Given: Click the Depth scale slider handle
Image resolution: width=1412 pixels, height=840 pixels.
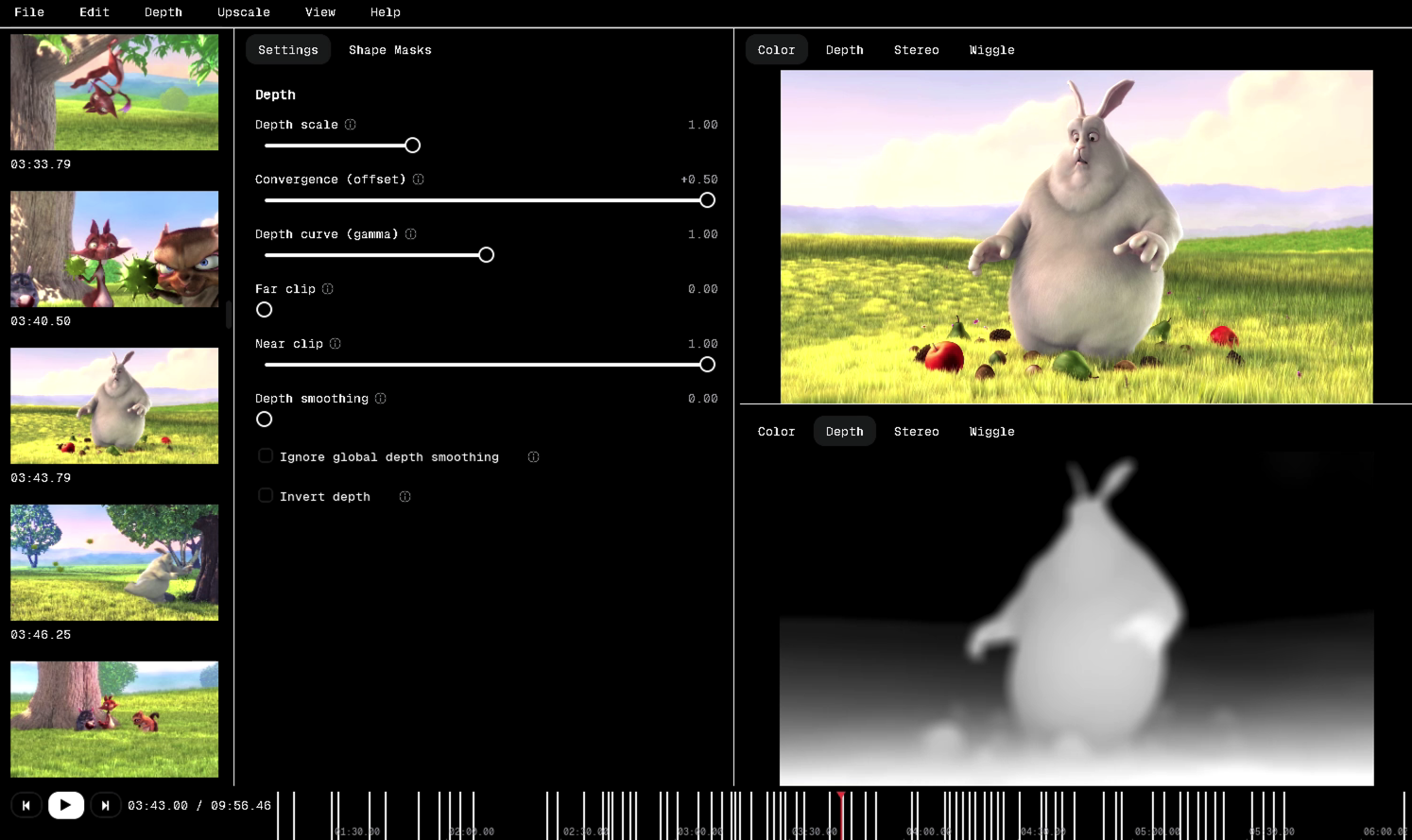Looking at the screenshot, I should coord(413,146).
